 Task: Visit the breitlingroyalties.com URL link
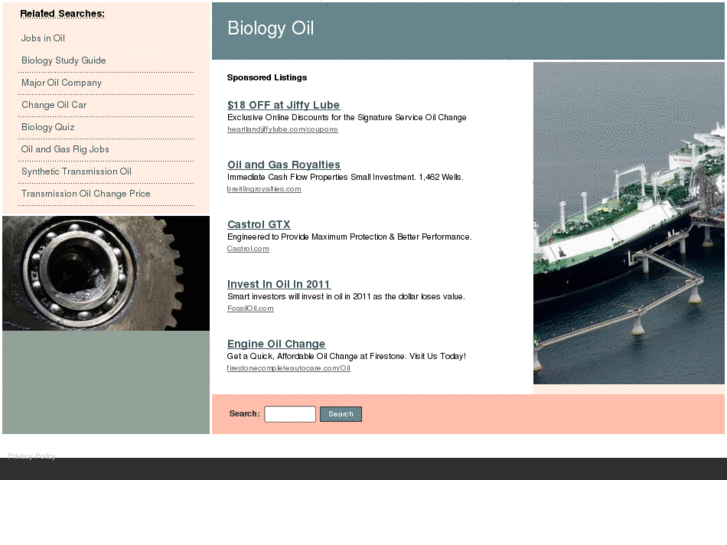[x=264, y=189]
